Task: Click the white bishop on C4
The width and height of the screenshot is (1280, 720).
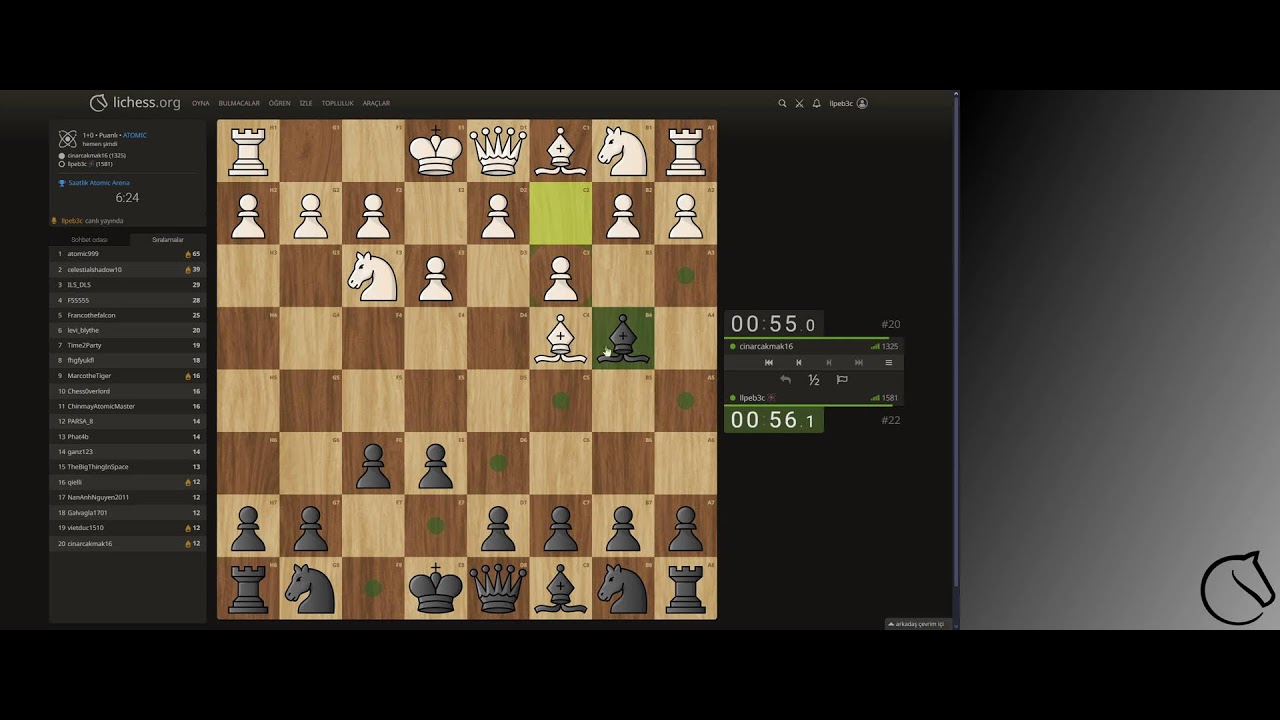Action: point(561,339)
